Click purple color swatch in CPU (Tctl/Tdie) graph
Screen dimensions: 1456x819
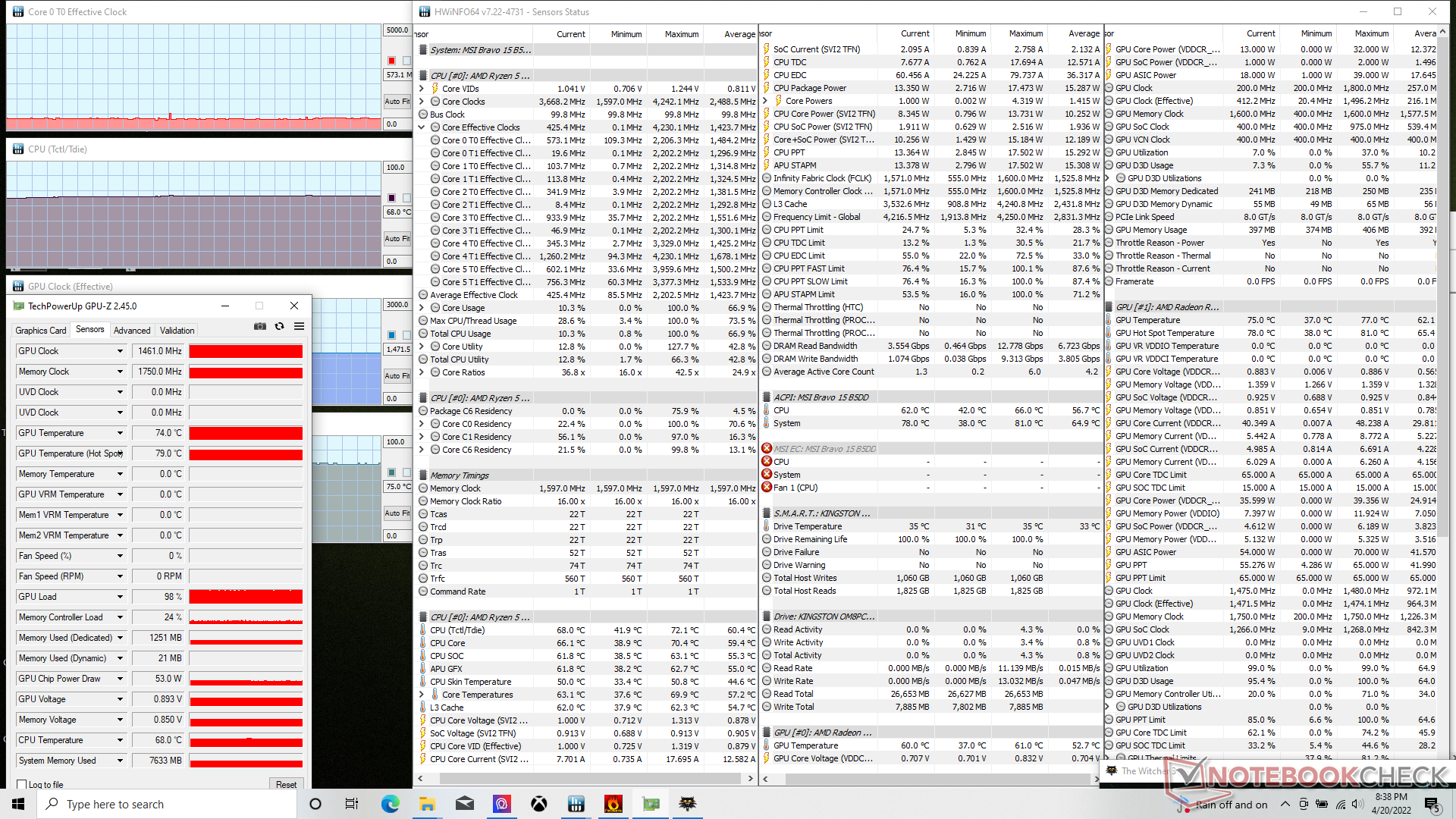click(391, 198)
